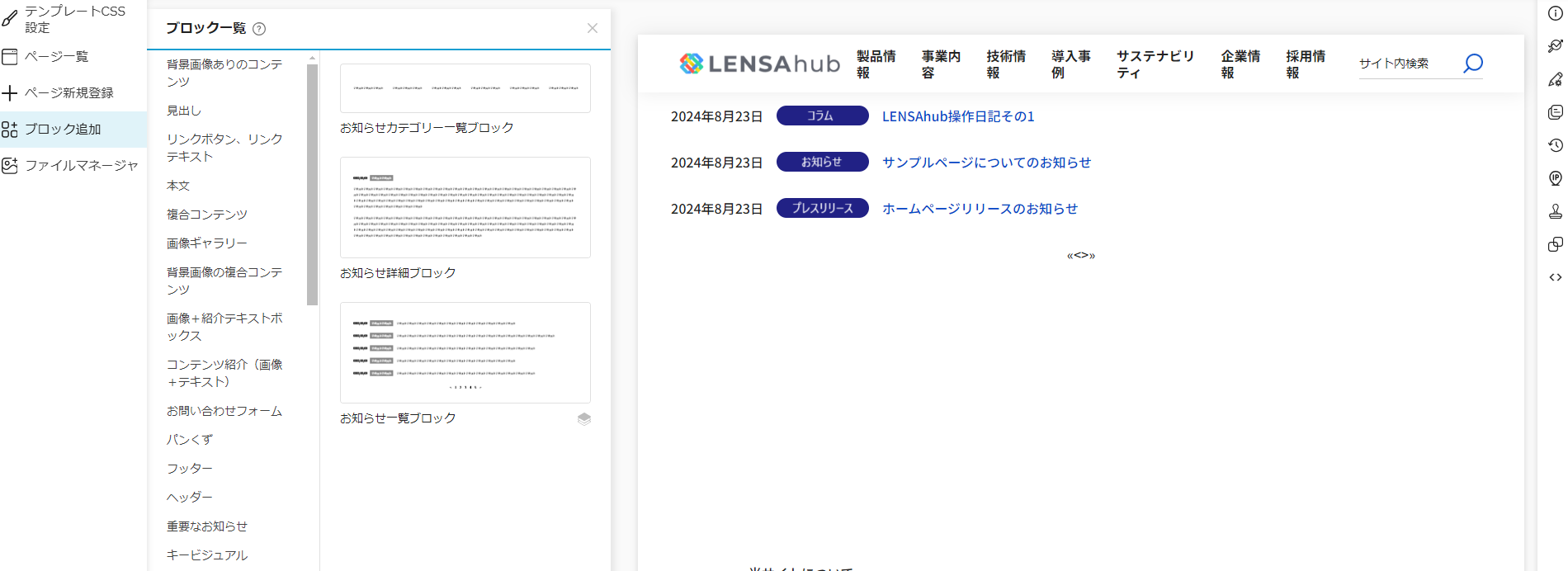Click ページ新規登録 menu label

point(69,92)
